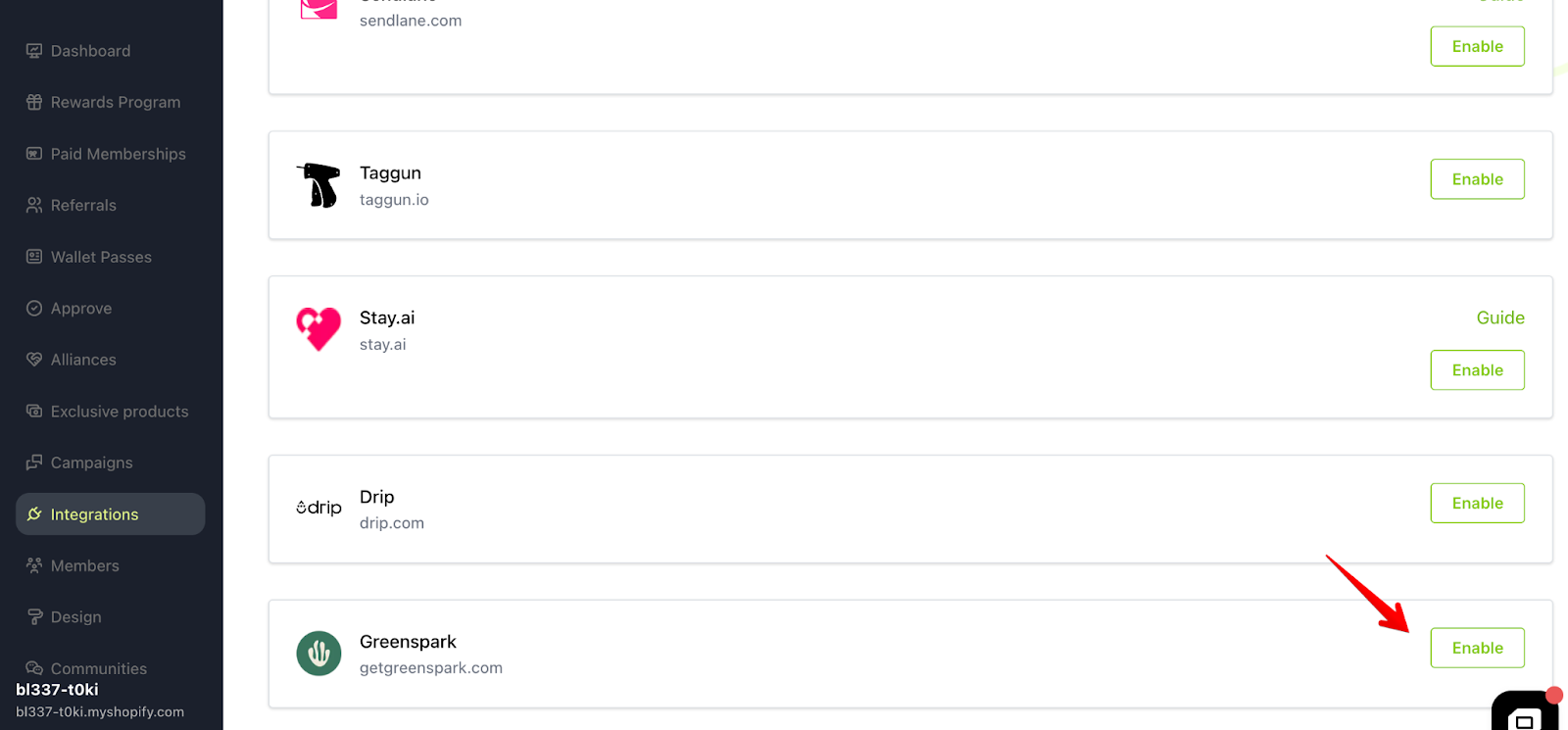Enable the Stay.ai integration
Screen dimensions: 1568x730
[x=1477, y=370]
